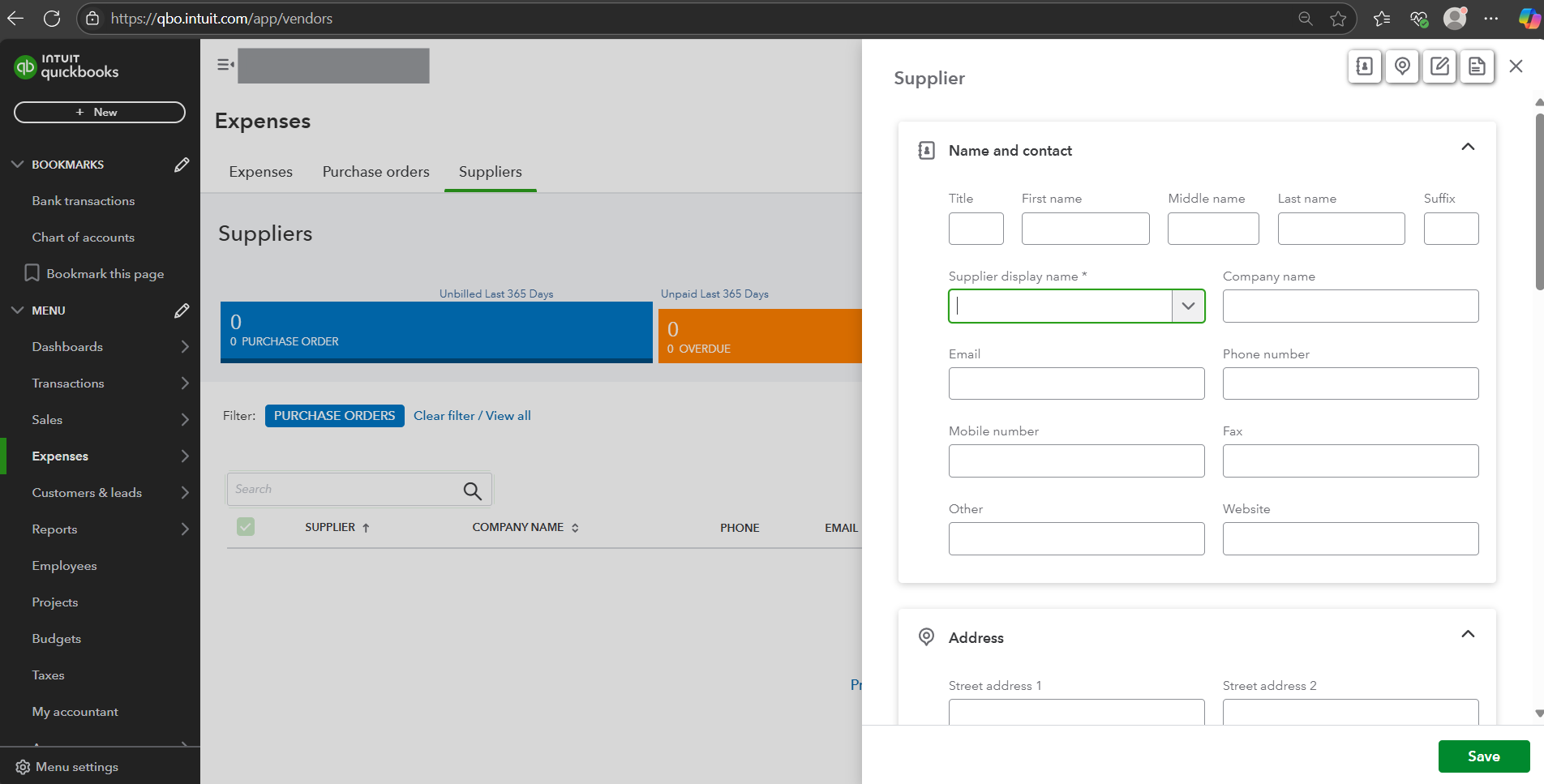This screenshot has height=784, width=1544.
Task: Click the Email input field
Action: point(1076,383)
